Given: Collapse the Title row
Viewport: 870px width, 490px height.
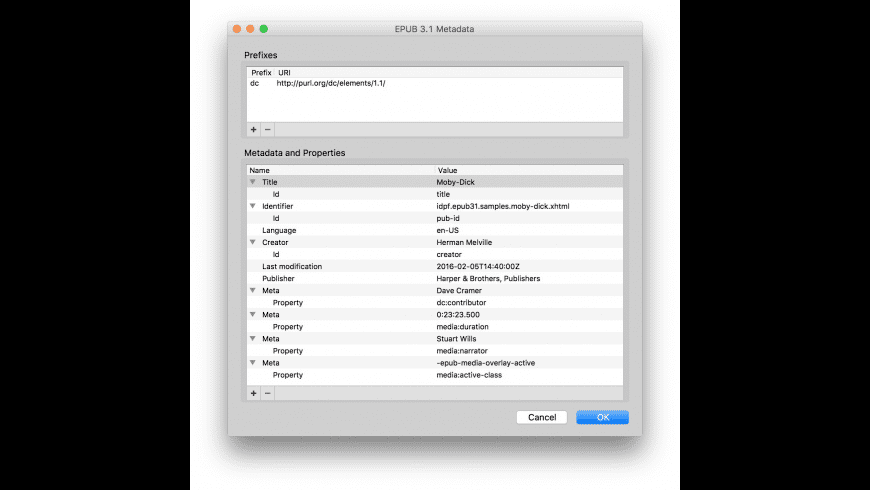Looking at the screenshot, I should pos(253,182).
